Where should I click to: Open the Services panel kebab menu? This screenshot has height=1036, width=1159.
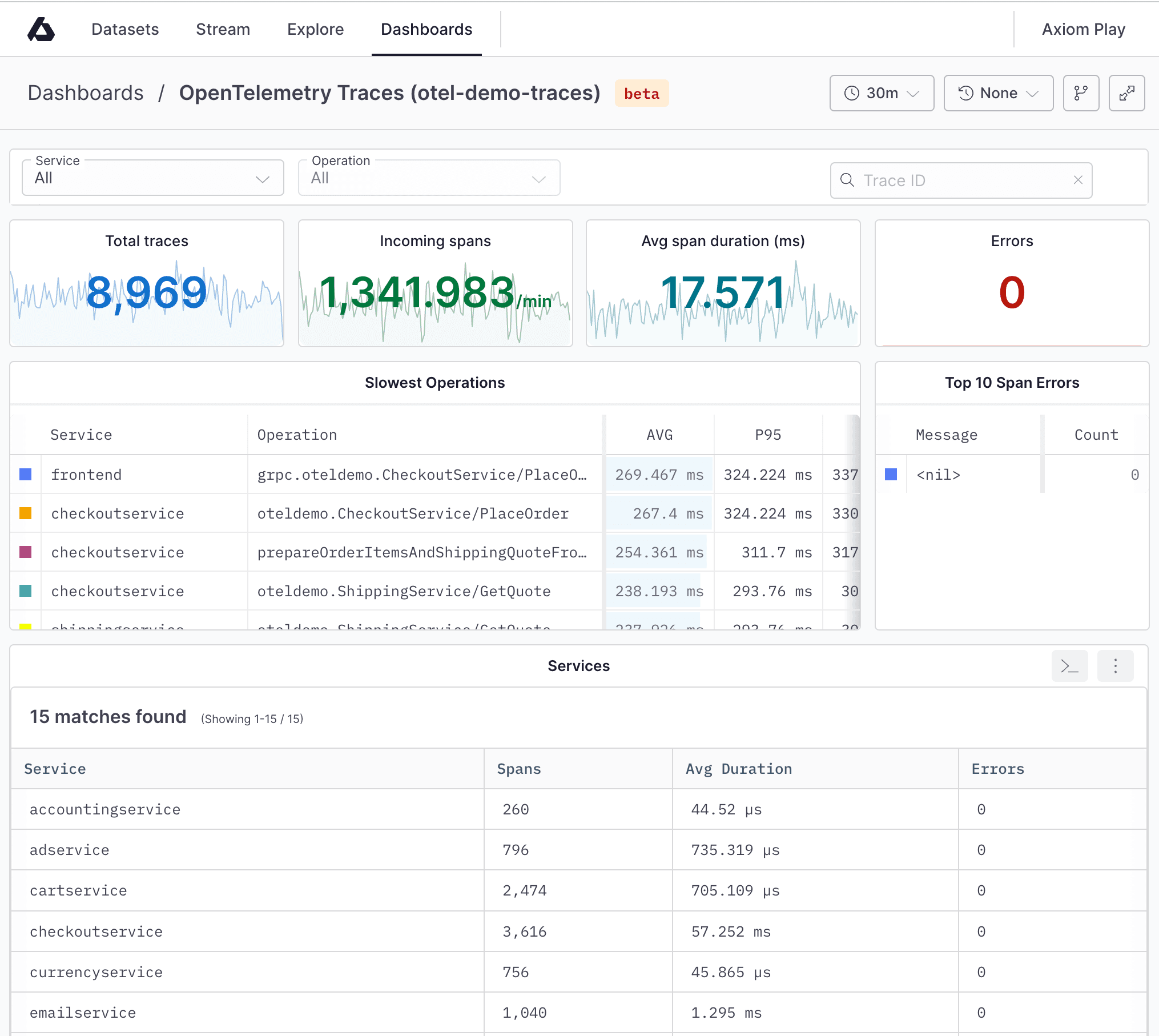(1115, 666)
